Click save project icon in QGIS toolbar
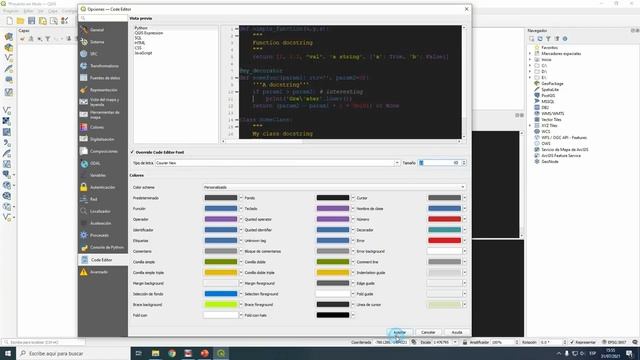 click(31, 21)
